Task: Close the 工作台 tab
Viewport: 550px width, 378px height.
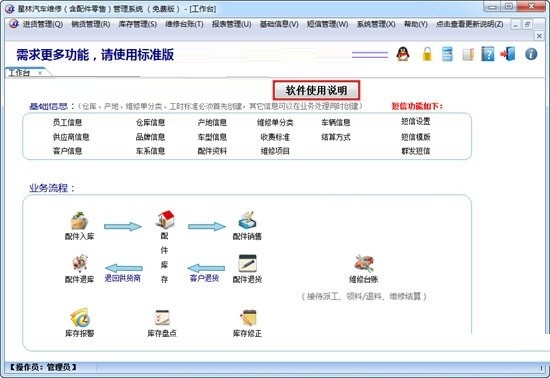Action: click(x=40, y=73)
